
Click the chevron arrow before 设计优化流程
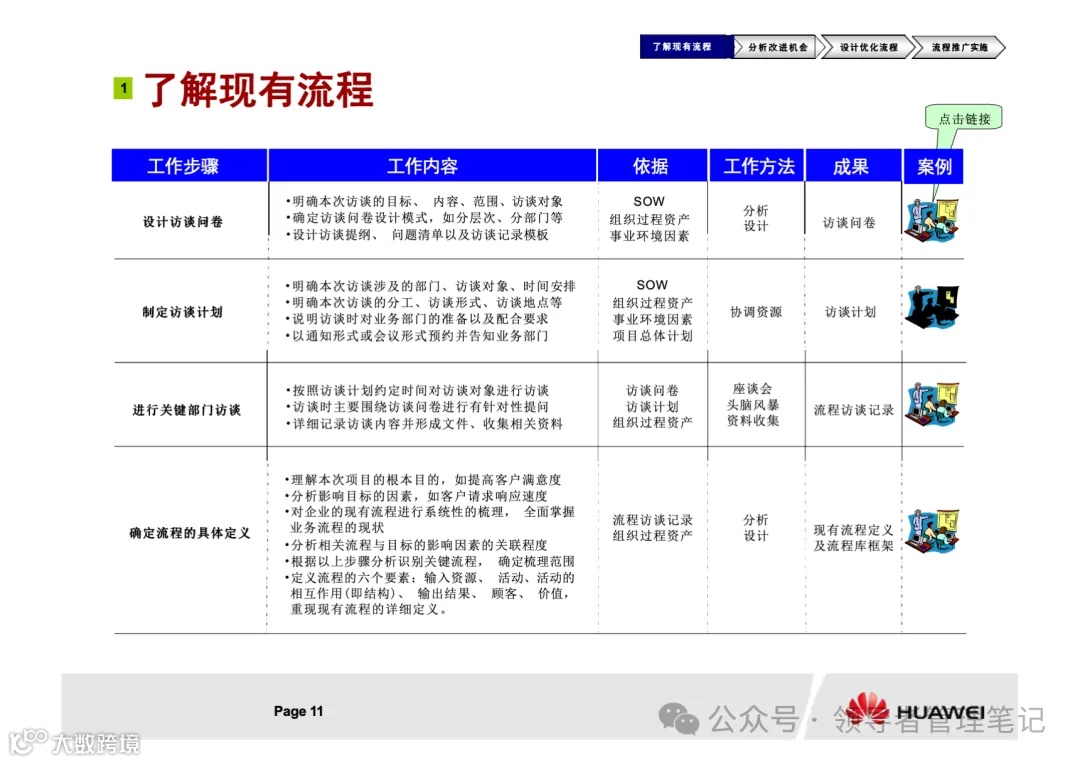824,46
